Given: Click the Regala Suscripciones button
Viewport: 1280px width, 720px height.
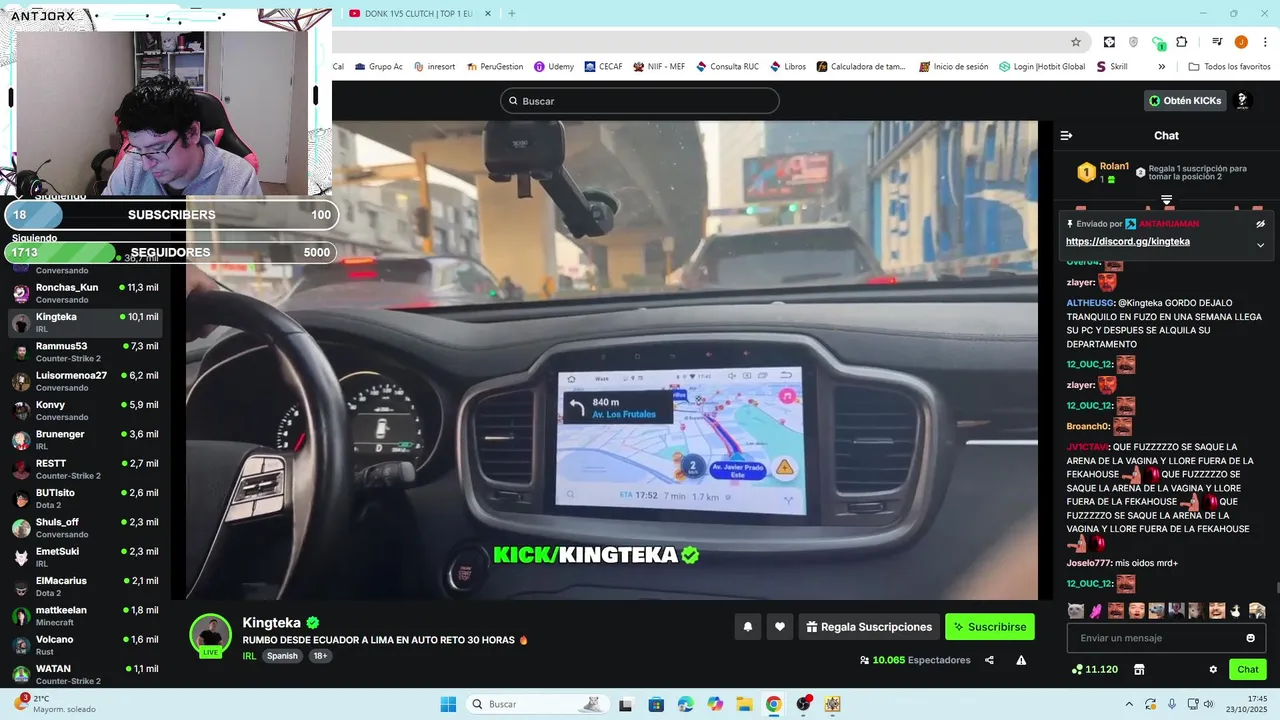Looking at the screenshot, I should pyautogui.click(x=869, y=627).
